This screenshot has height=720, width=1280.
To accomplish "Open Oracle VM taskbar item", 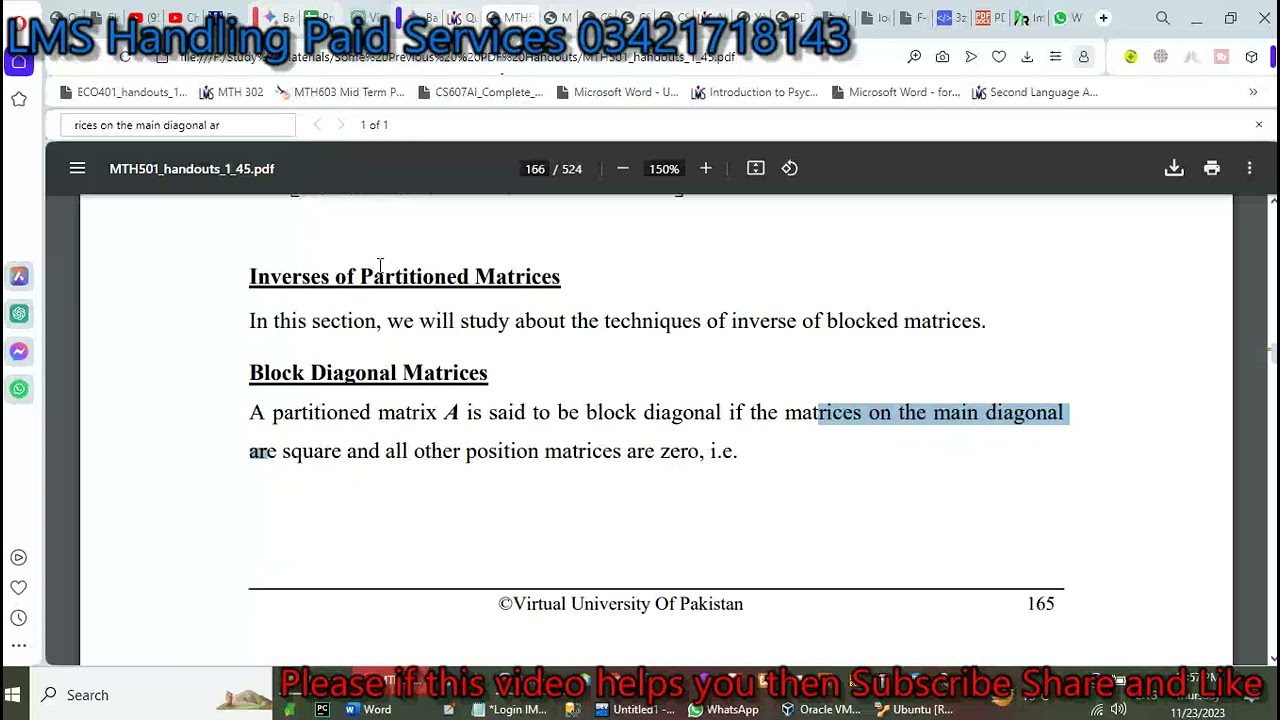I will pyautogui.click(x=821, y=710).
